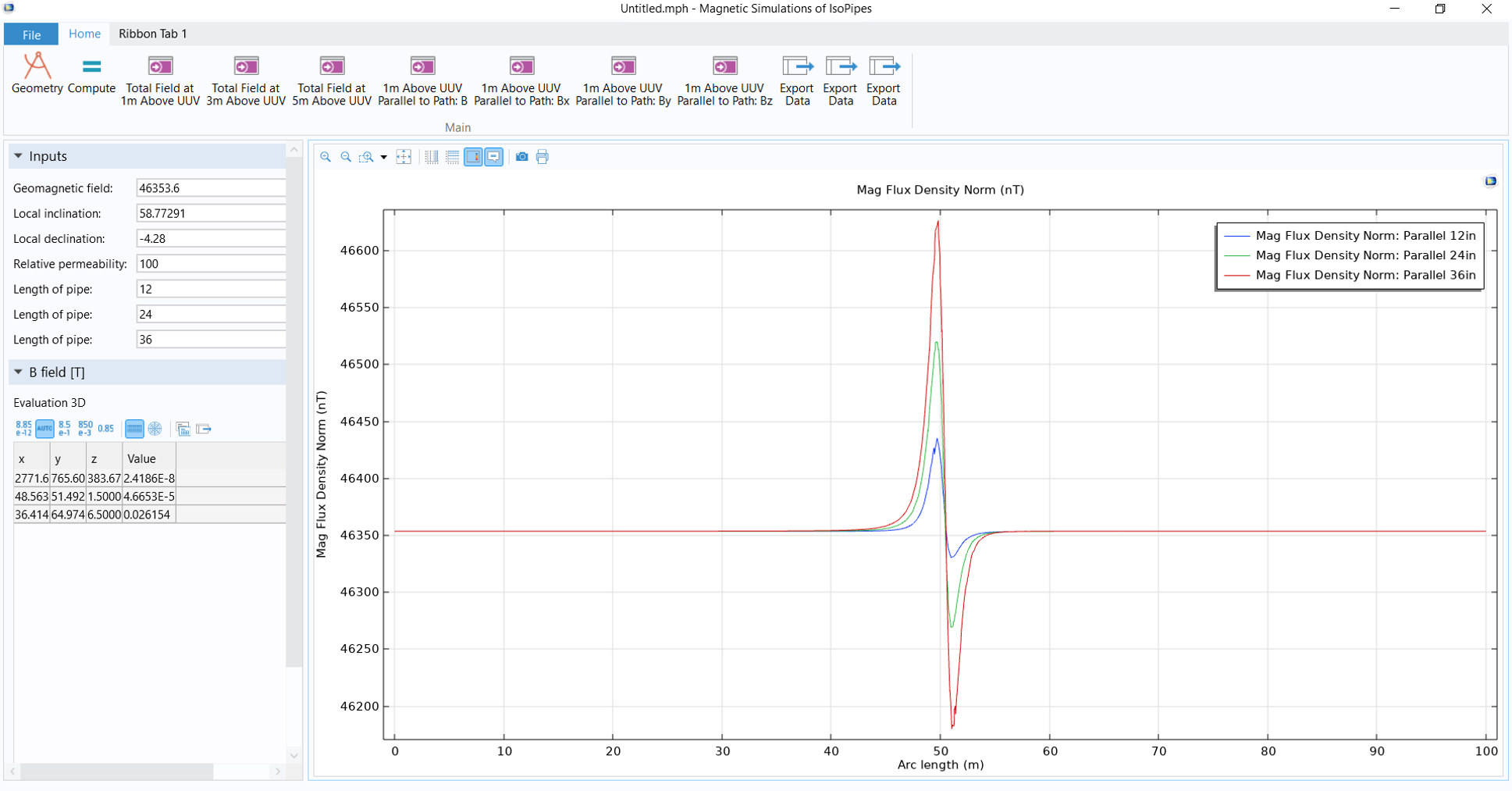Image resolution: width=1512 pixels, height=791 pixels.
Task: Click 1m Above UUV Parallel to Path: Bx
Action: tap(521, 80)
